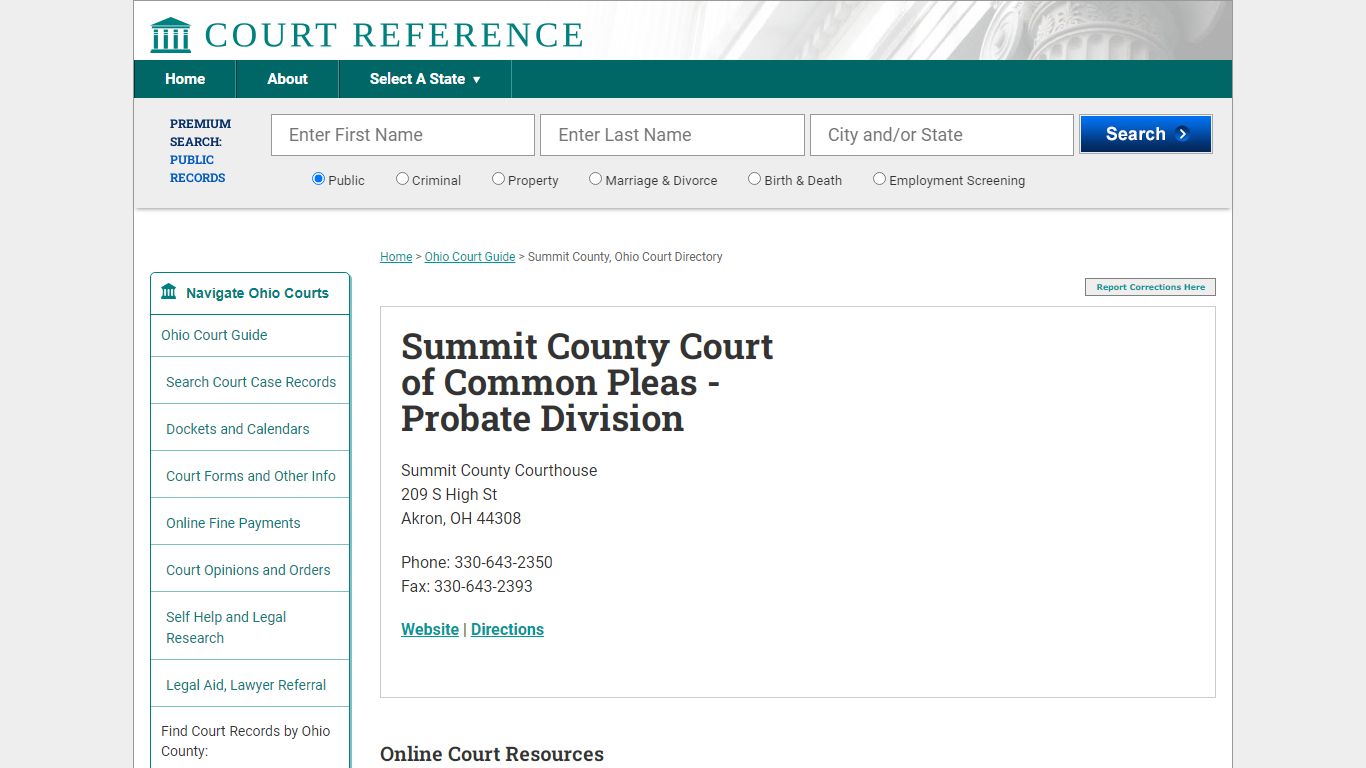
Task: Select the Birth & Death radio button
Action: click(754, 179)
